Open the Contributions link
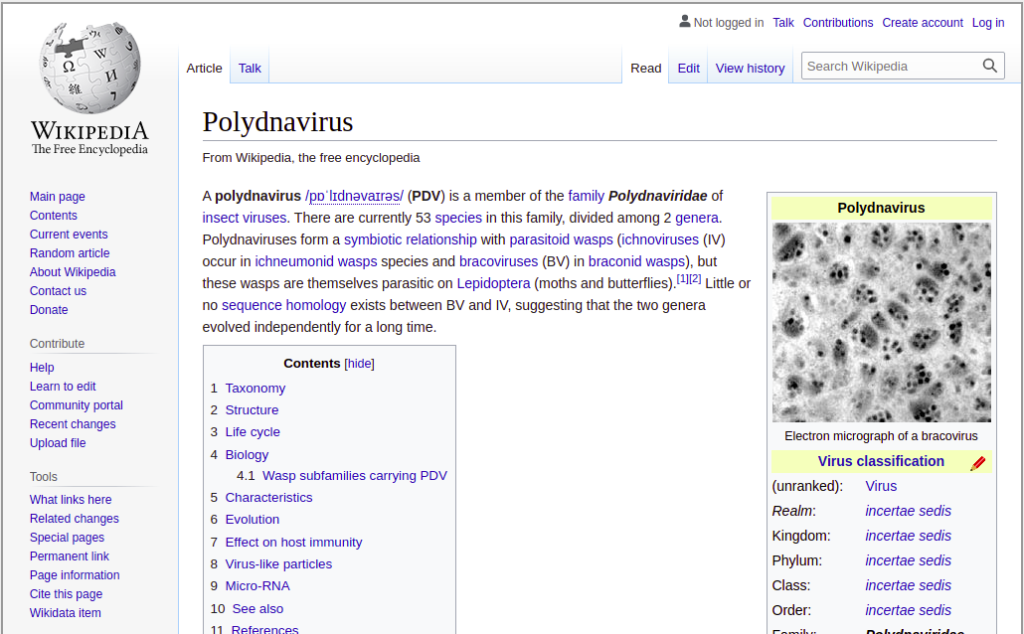1024x634 pixels. pos(838,23)
